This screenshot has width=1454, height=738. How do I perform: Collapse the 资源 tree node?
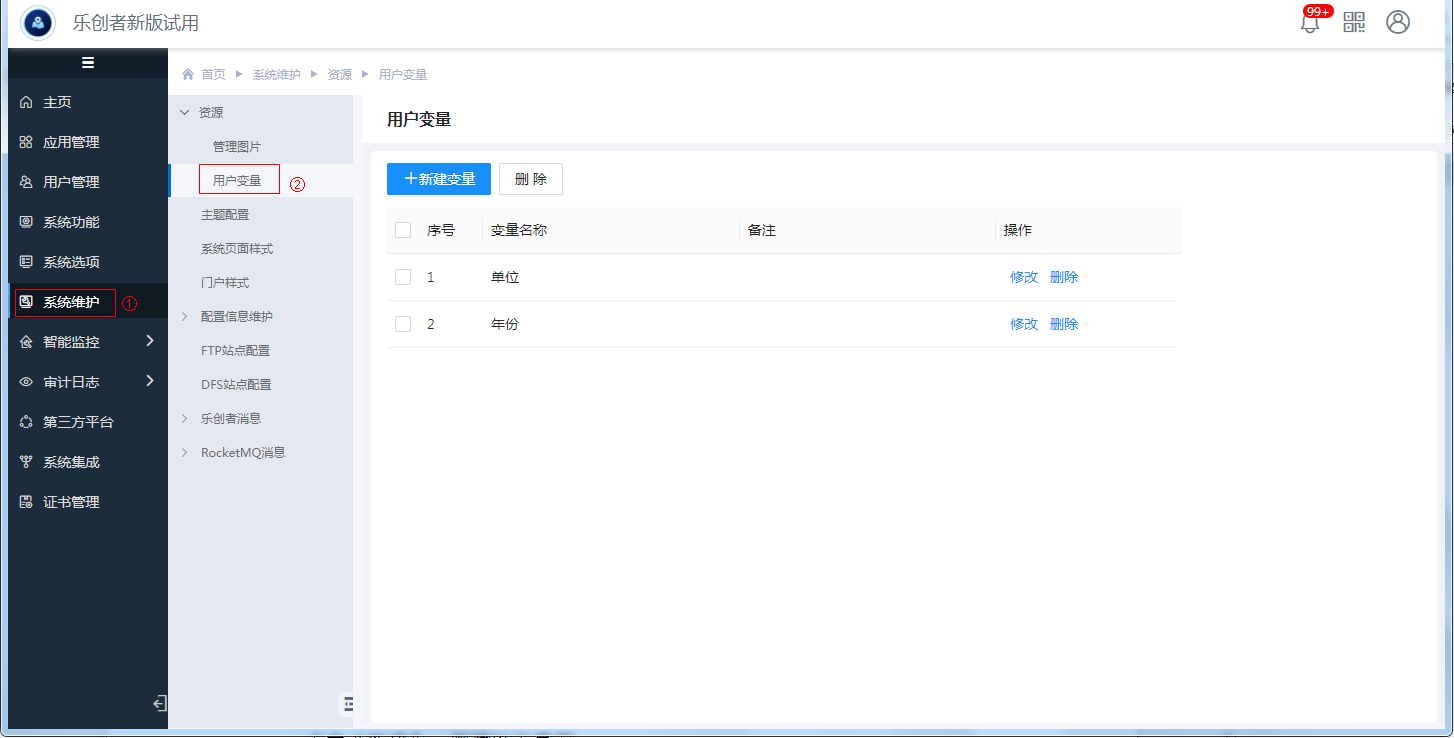184,113
